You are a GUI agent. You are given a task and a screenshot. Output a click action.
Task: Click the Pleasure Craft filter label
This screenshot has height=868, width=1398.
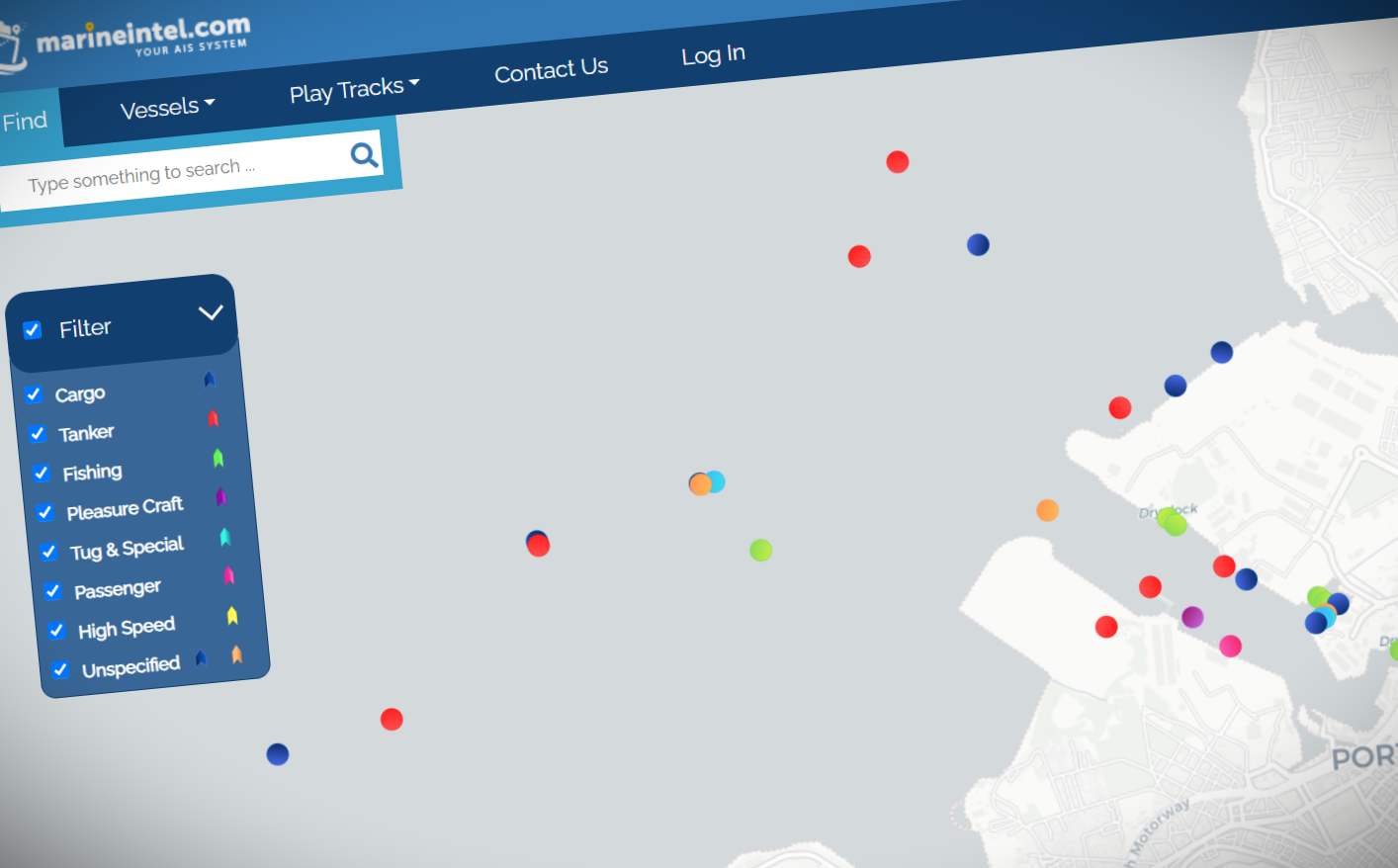(x=126, y=508)
